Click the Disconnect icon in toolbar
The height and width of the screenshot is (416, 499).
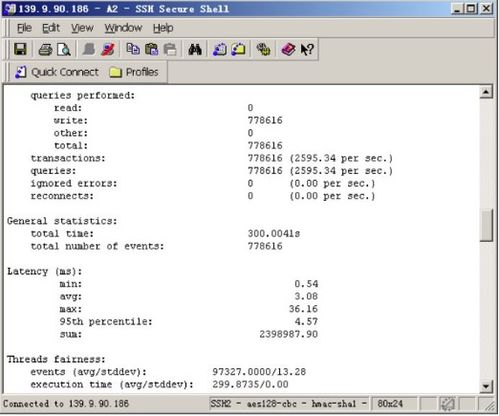[108, 49]
